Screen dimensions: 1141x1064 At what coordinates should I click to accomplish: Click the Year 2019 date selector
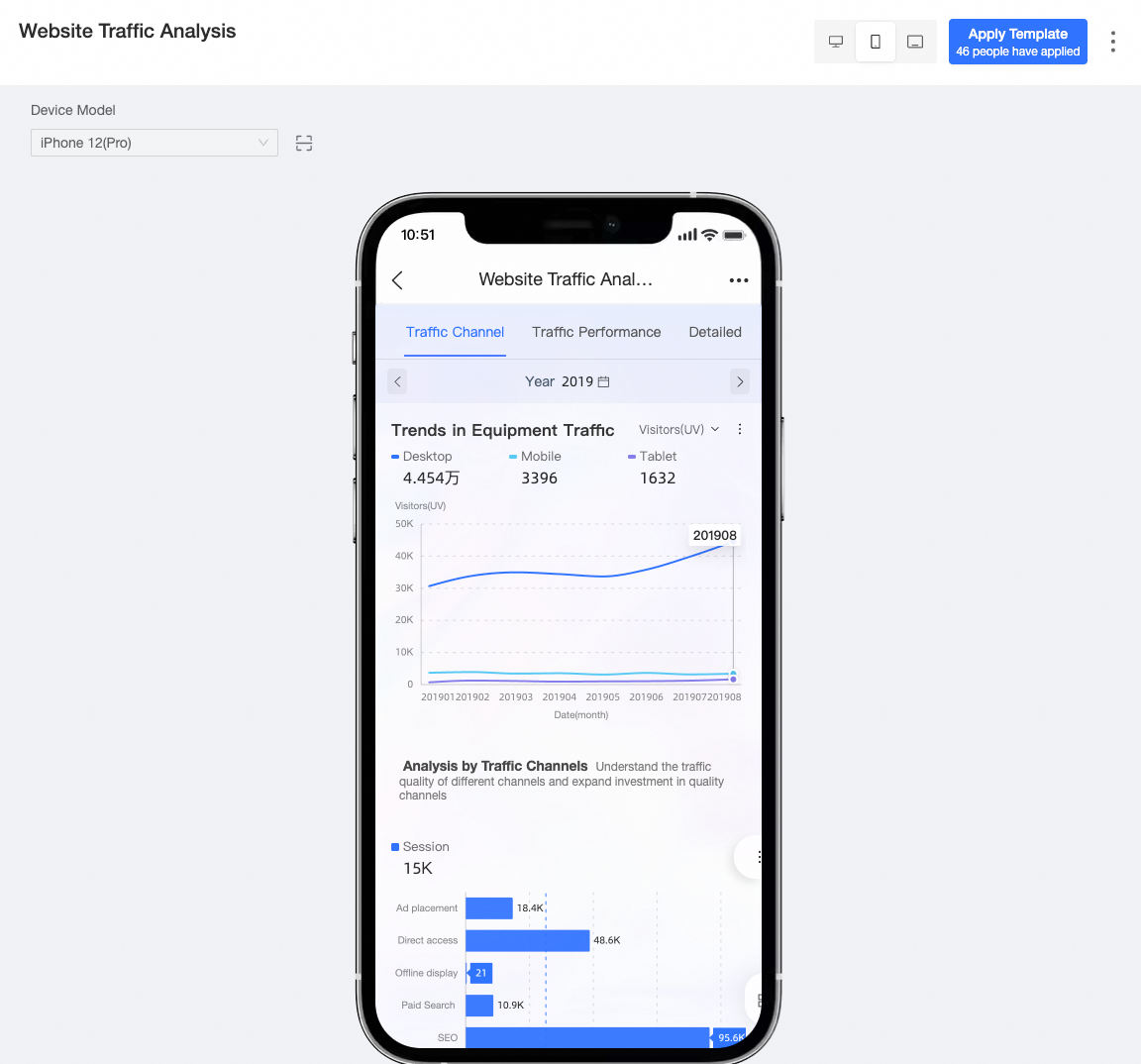(x=567, y=381)
